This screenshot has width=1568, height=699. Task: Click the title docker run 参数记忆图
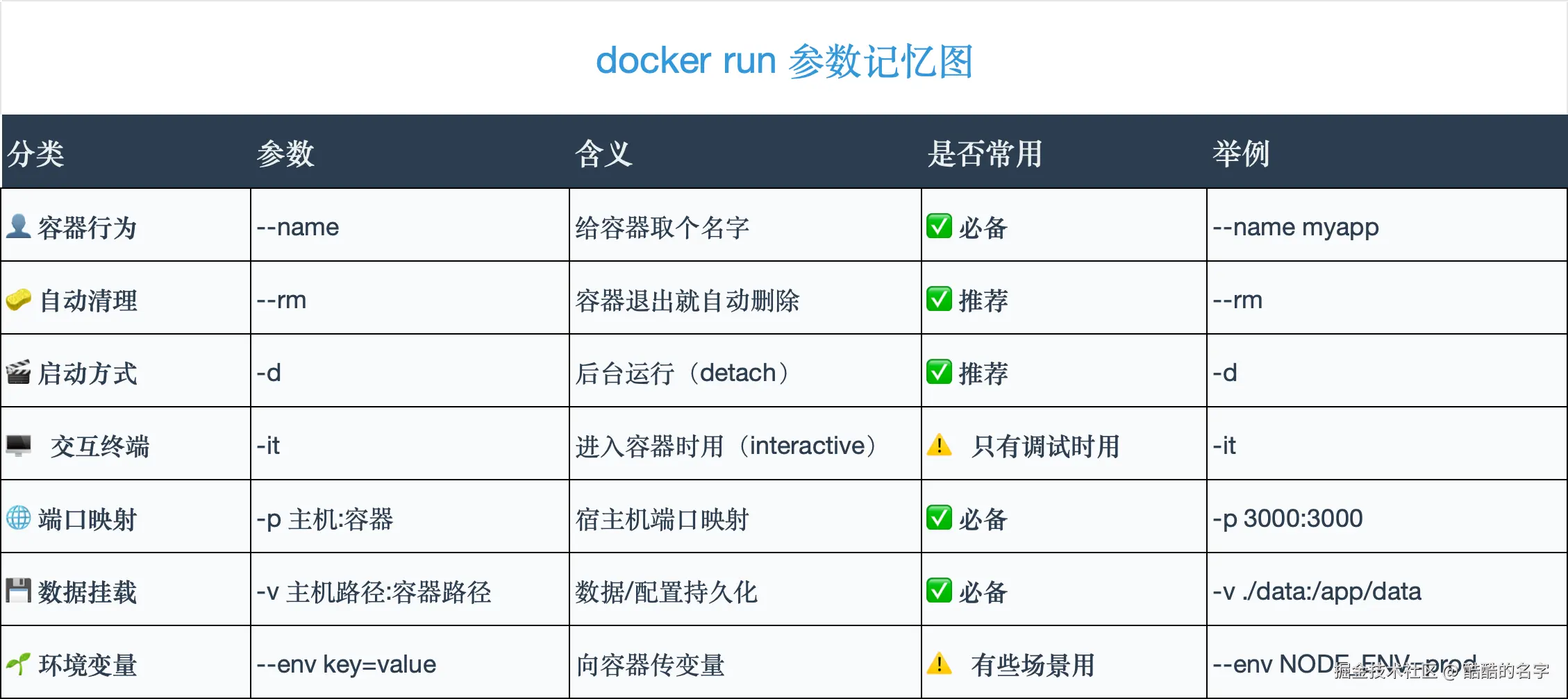coord(784,61)
